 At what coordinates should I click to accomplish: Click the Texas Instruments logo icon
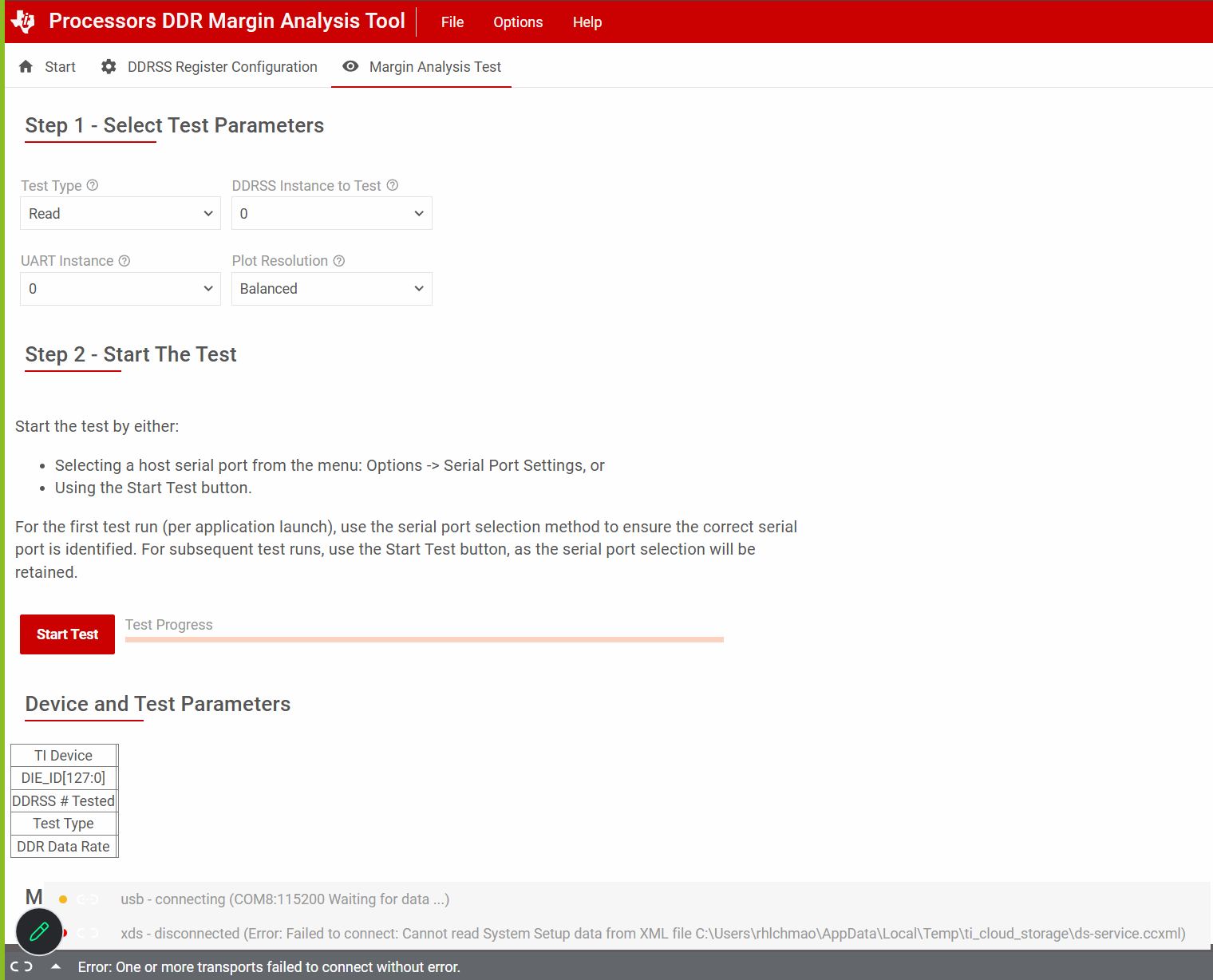tap(23, 22)
